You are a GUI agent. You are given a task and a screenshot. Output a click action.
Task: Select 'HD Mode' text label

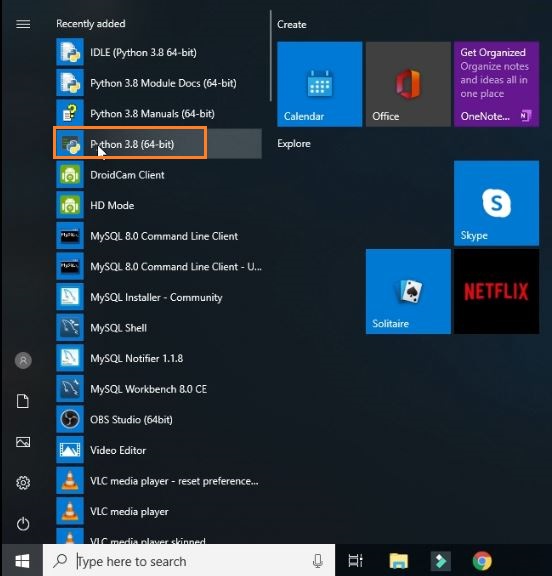coord(112,205)
